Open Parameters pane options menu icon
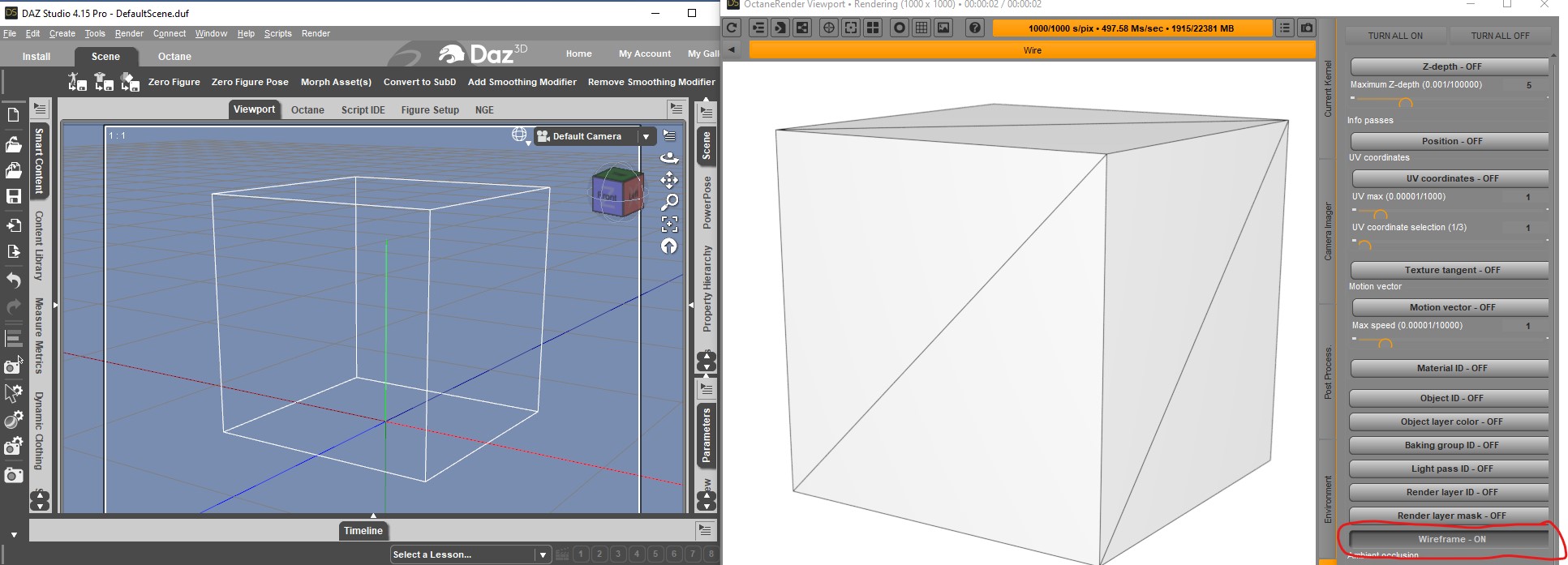This screenshot has width=1568, height=565. click(707, 389)
